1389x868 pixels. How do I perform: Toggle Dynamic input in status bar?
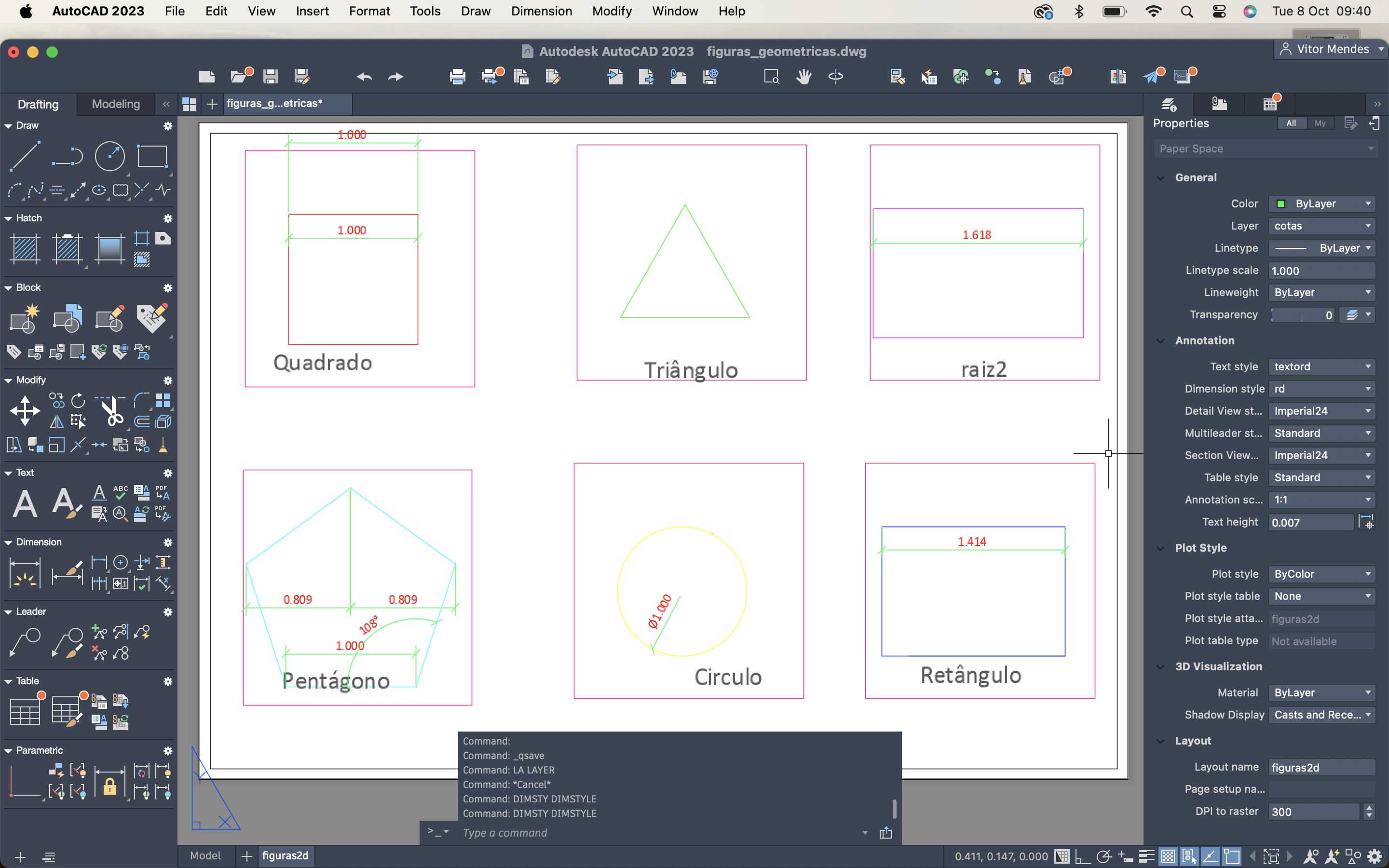pyautogui.click(x=1125, y=856)
